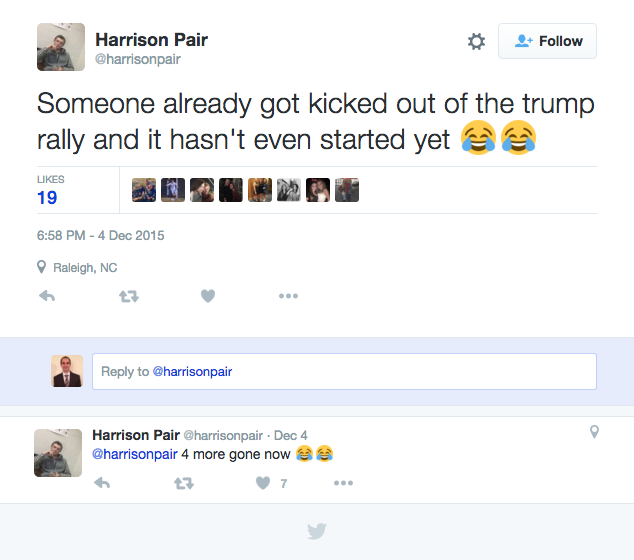The width and height of the screenshot is (634, 560).
Task: Open the 19 likes count
Action: 47,197
